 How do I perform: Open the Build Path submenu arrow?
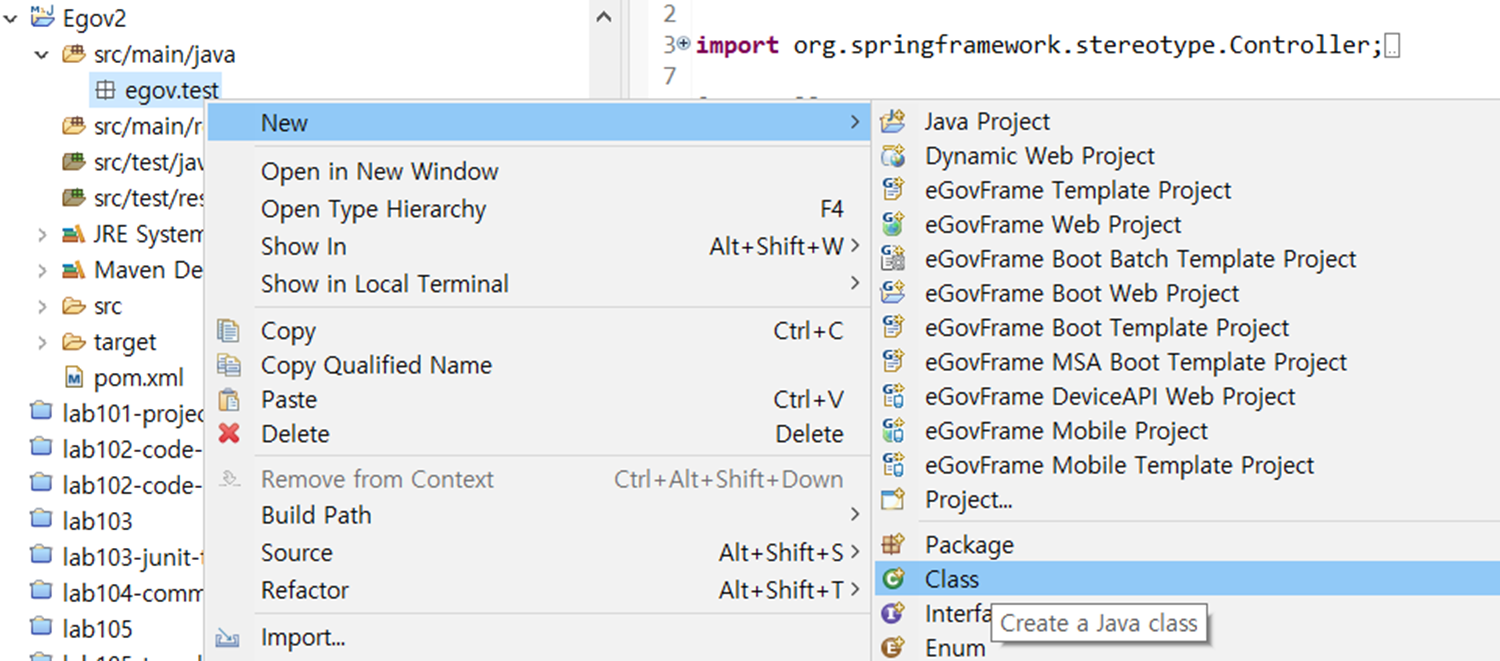coord(855,515)
